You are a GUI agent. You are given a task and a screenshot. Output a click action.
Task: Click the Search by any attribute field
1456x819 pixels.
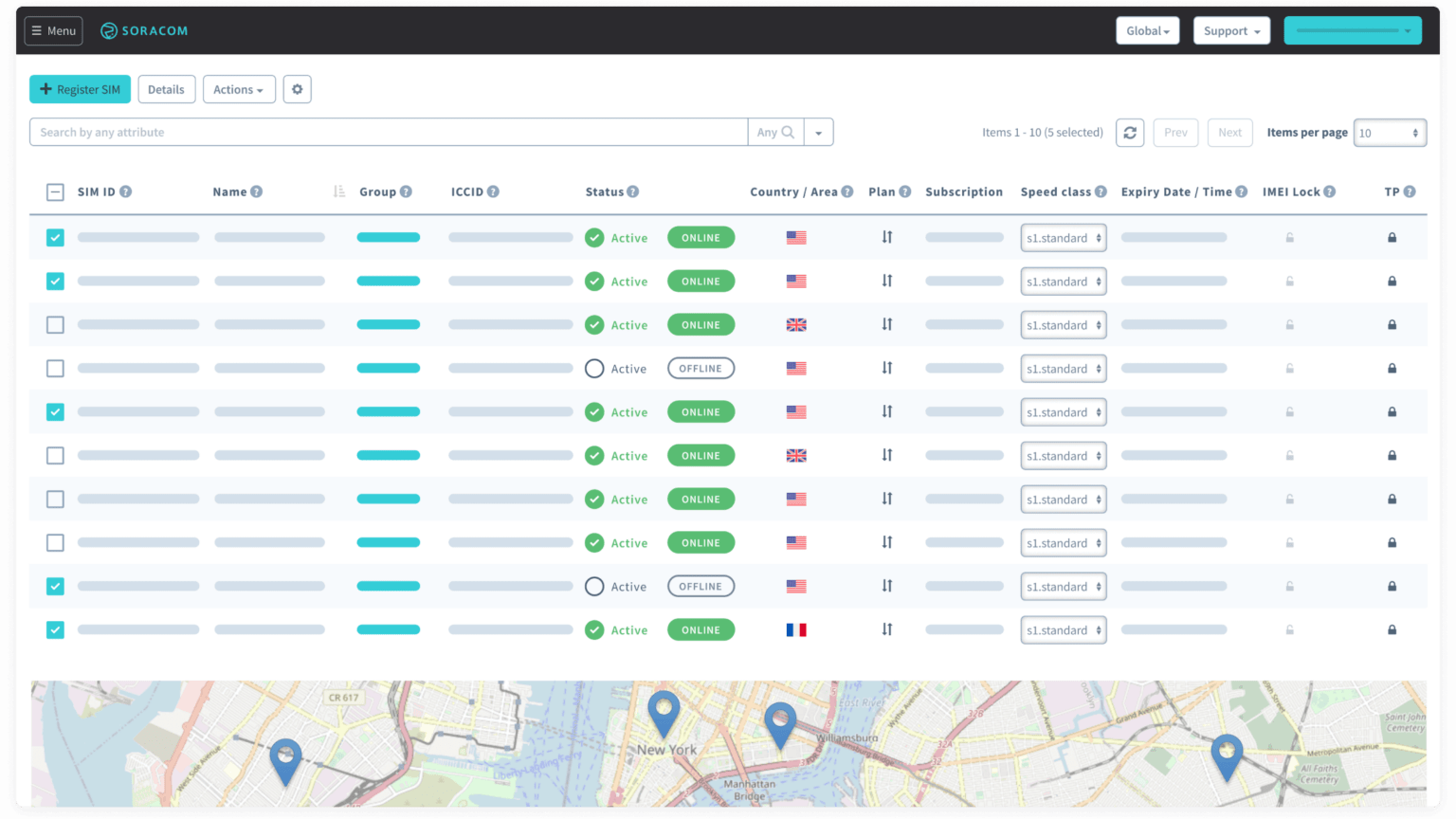point(389,133)
